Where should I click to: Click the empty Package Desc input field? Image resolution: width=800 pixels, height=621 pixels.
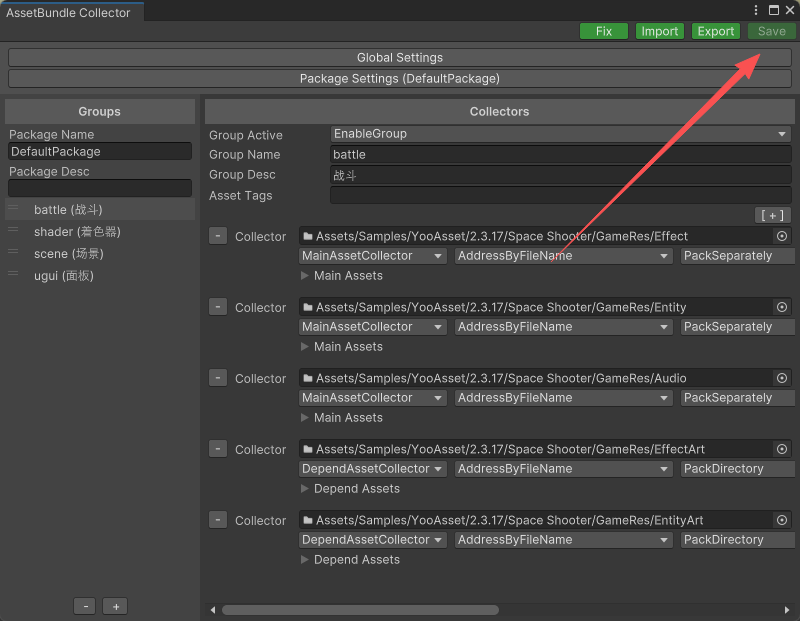[x=100, y=188]
